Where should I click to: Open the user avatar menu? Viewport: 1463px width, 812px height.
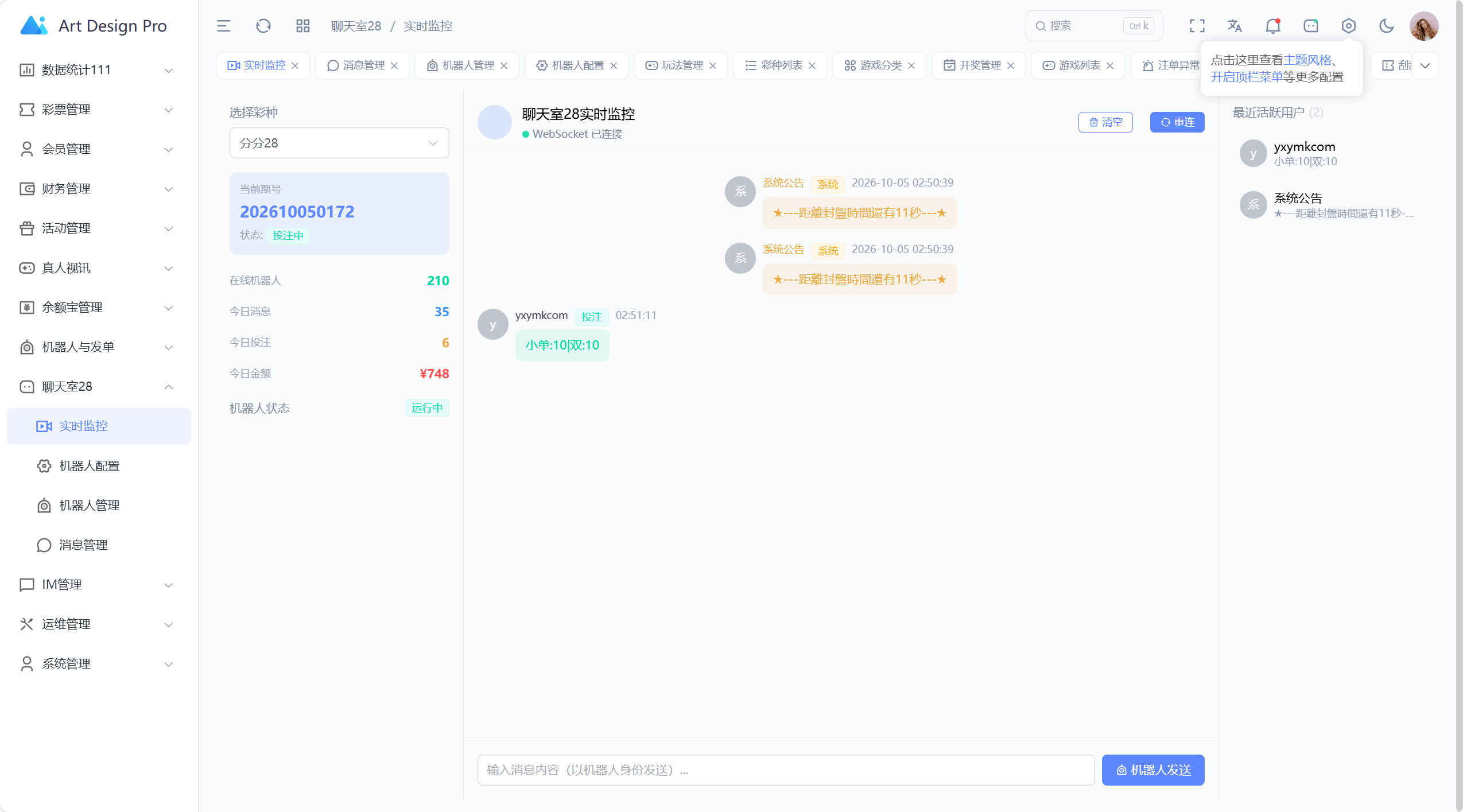tap(1424, 26)
